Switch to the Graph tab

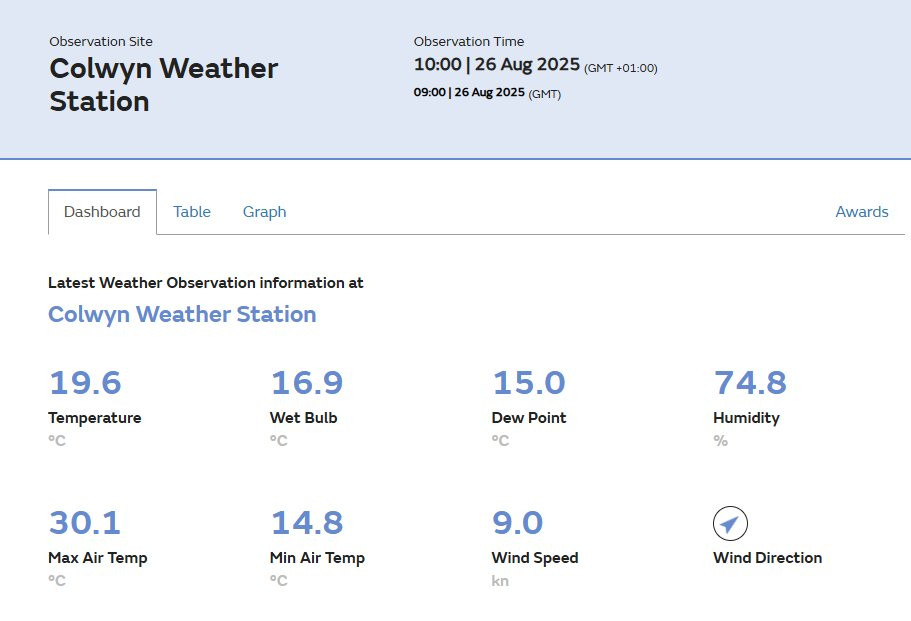click(264, 212)
